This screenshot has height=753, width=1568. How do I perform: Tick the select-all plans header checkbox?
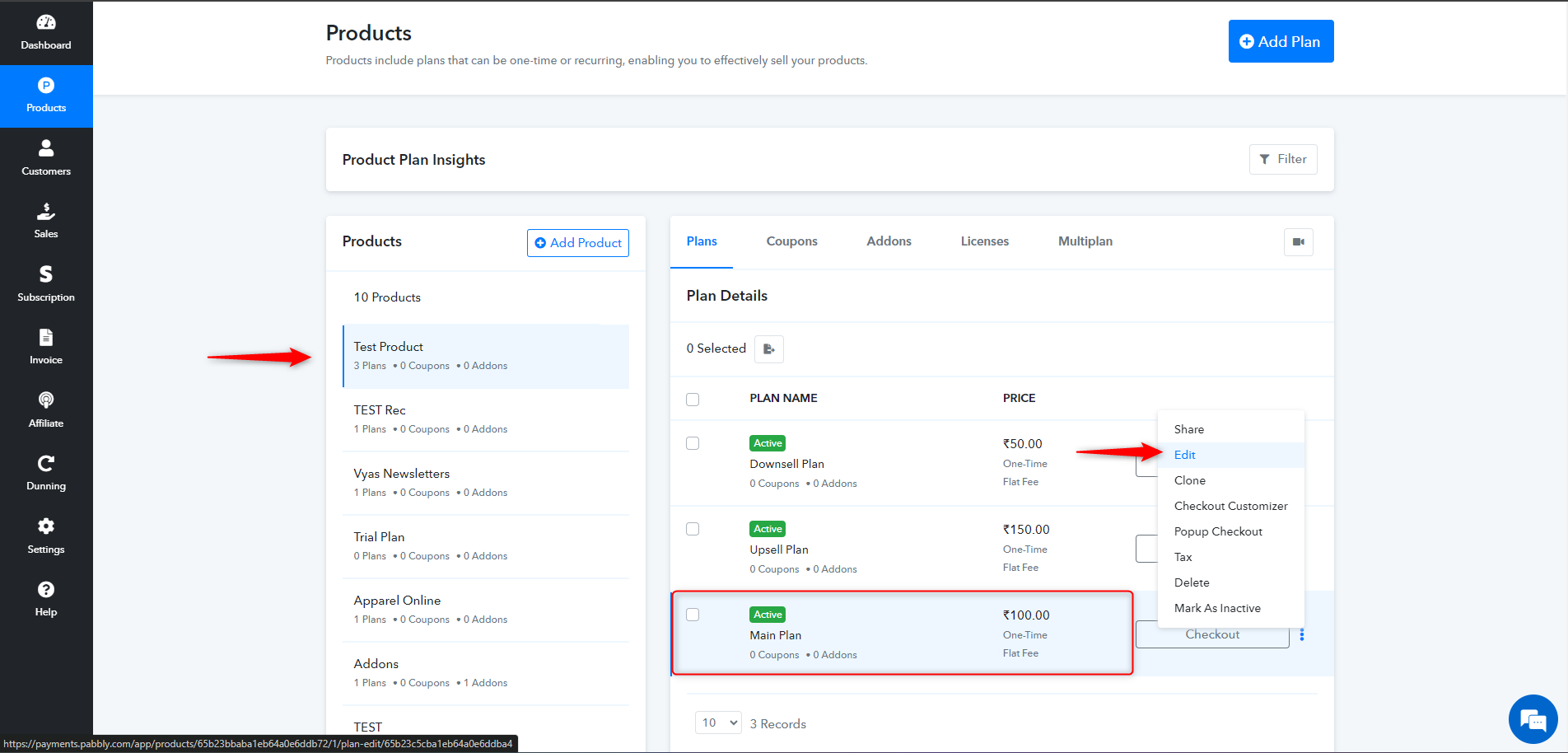[693, 399]
